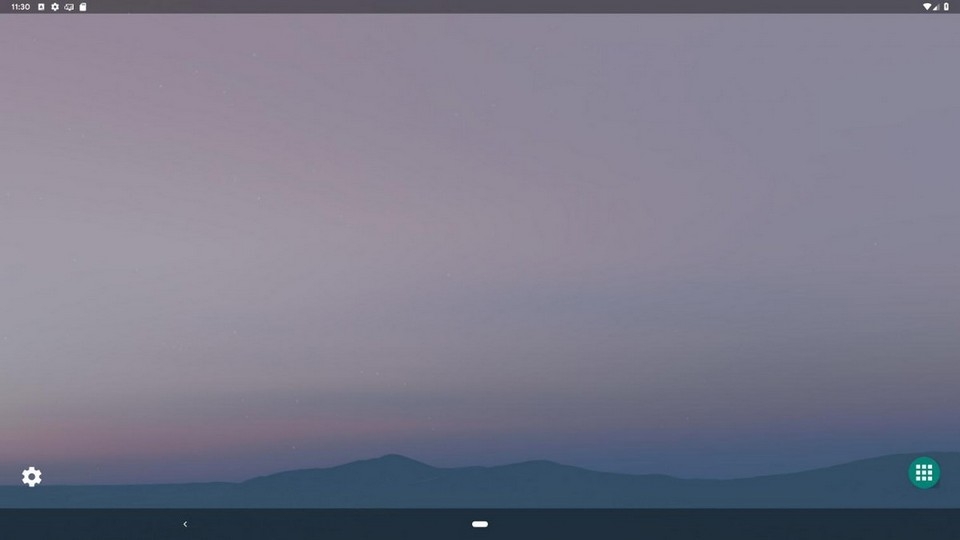Screen dimensions: 960x540
Task: Click the battery icon in status bar
Action: click(946, 7)
